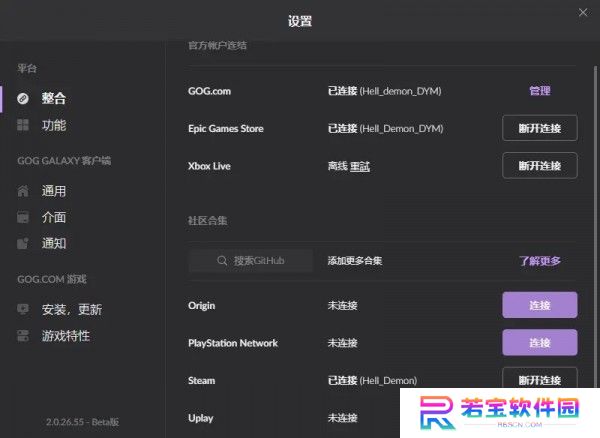Click the Steam platform label
Viewport: 600px width, 438px height.
tap(202, 381)
